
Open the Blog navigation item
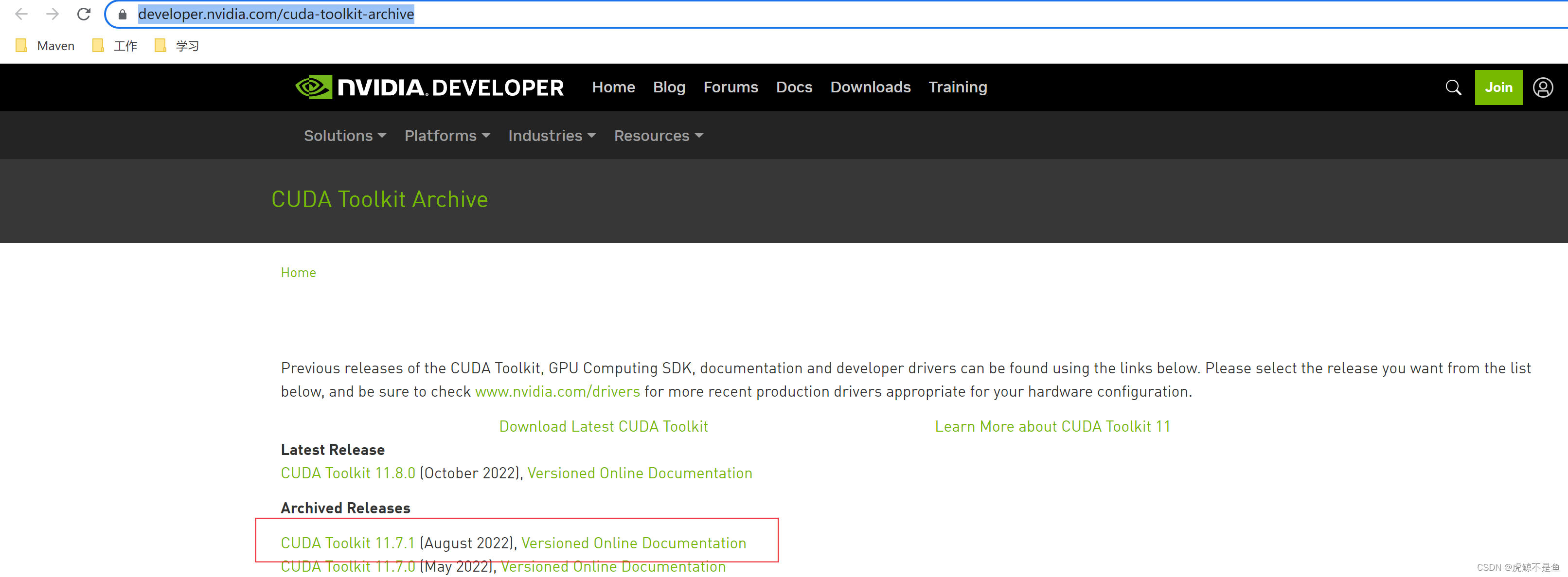tap(669, 87)
